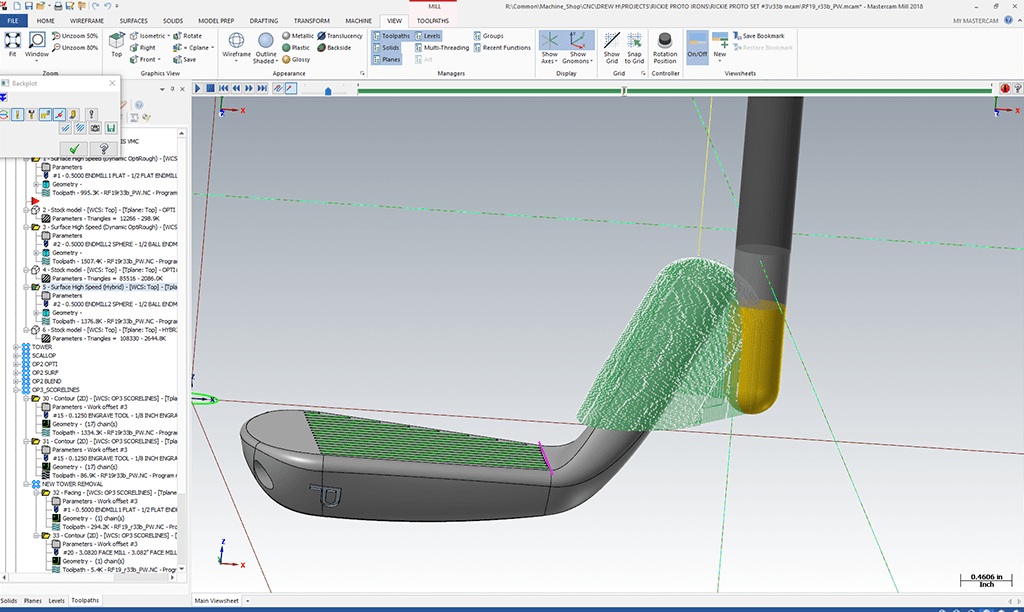
Task: Open the SURFACES ribbon tab
Action: 134,21
